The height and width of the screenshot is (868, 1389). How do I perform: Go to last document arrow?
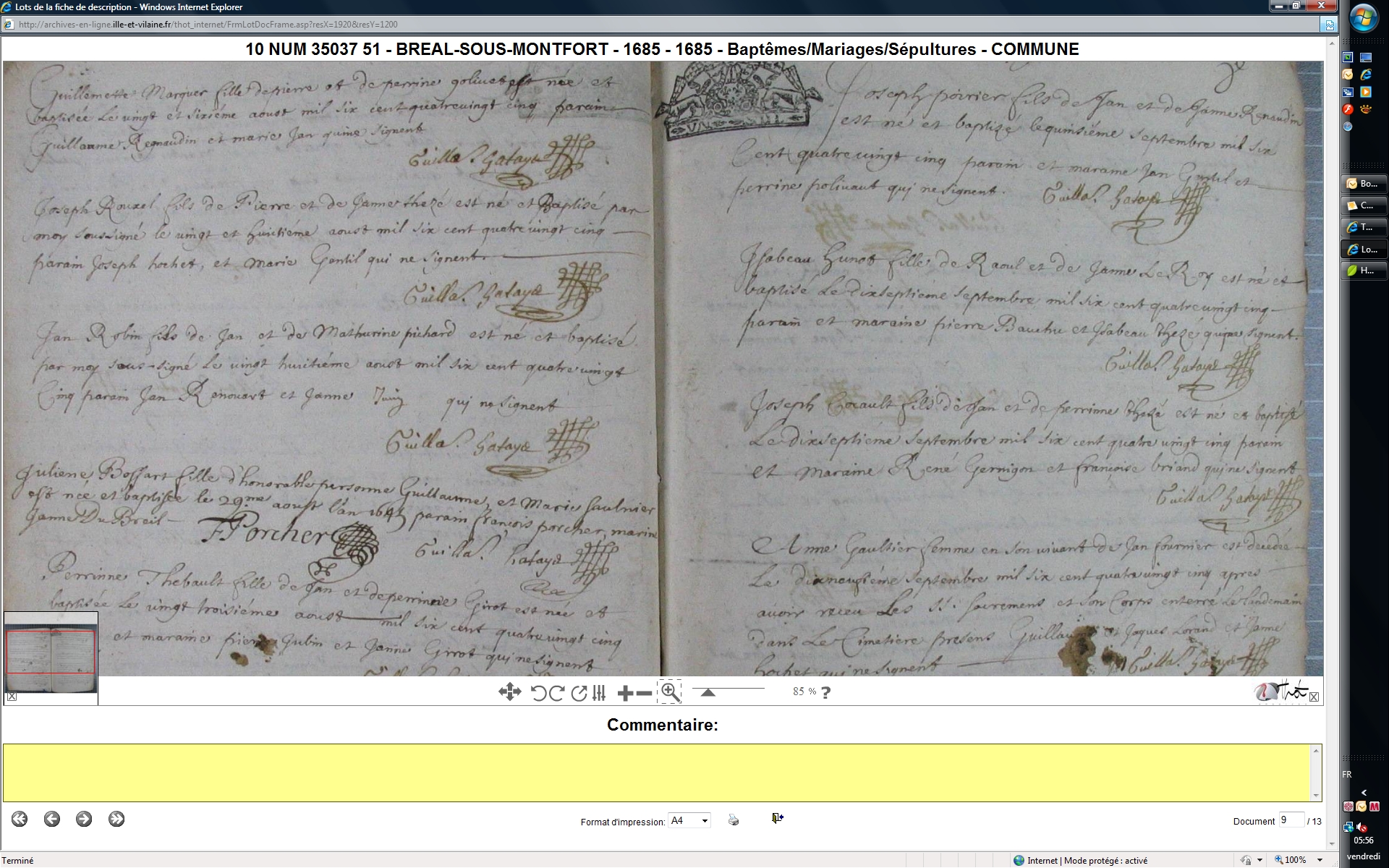116,819
